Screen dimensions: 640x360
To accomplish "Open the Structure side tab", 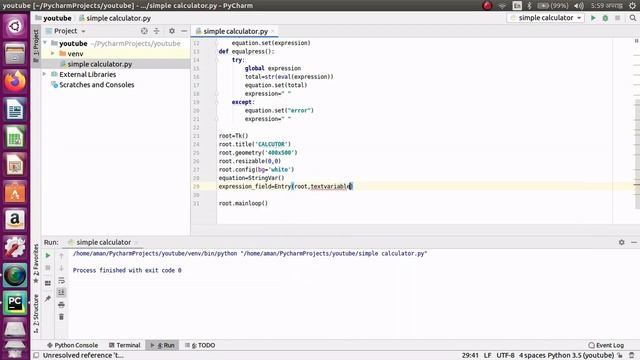I will coord(36,314).
